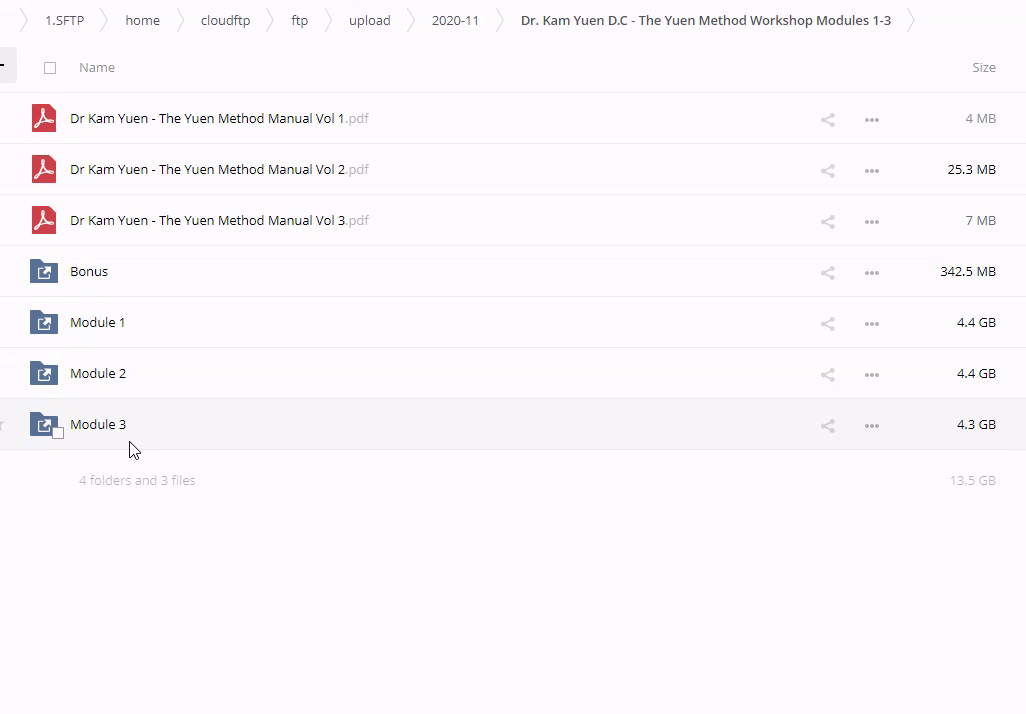Tick the checkbox on Module 3 folder
The width and height of the screenshot is (1026, 714).
coord(58,433)
